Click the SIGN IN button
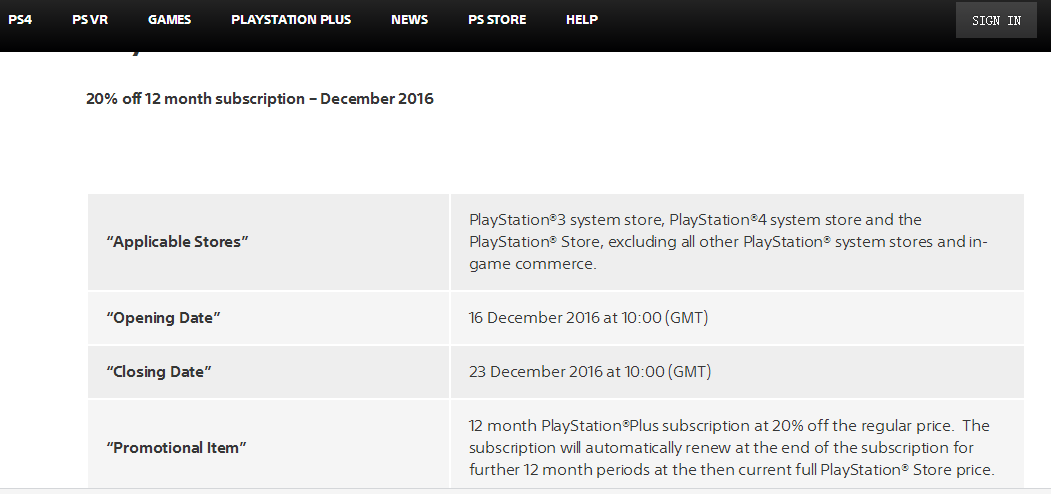 click(996, 20)
